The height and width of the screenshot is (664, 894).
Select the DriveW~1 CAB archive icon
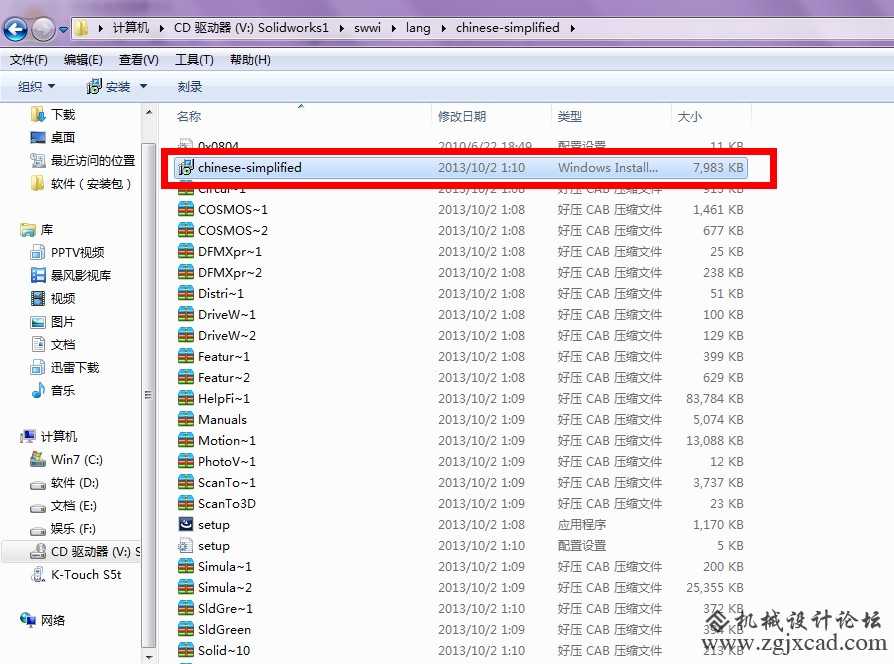pos(186,314)
